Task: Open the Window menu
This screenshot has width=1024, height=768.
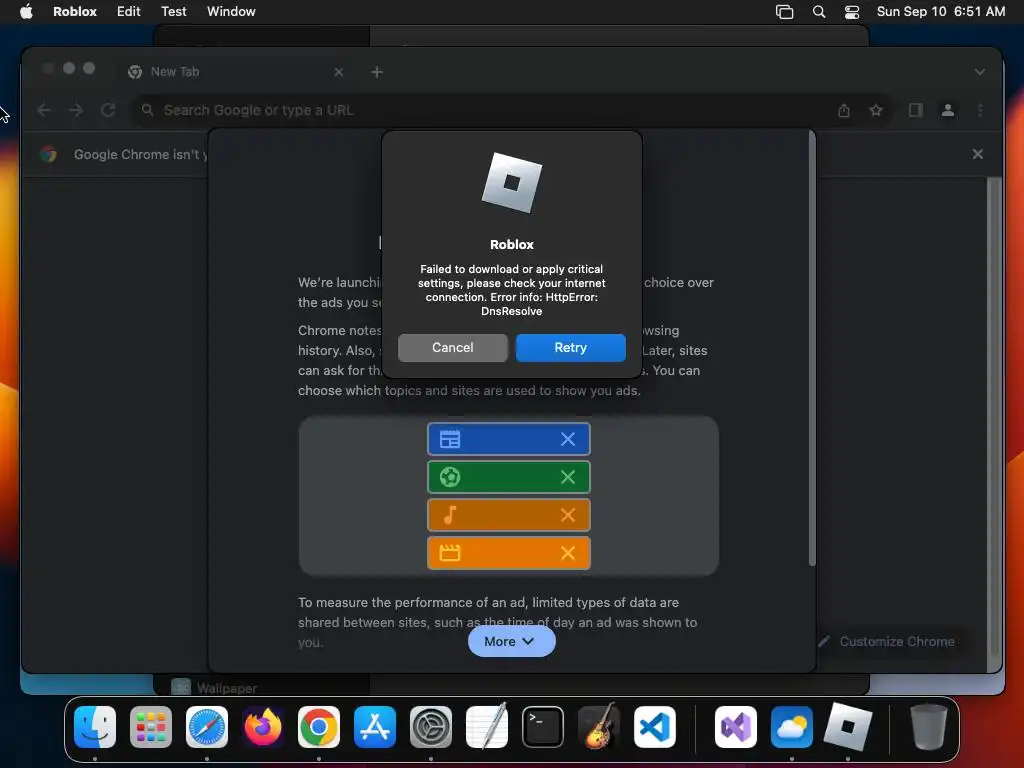Action: (231, 11)
